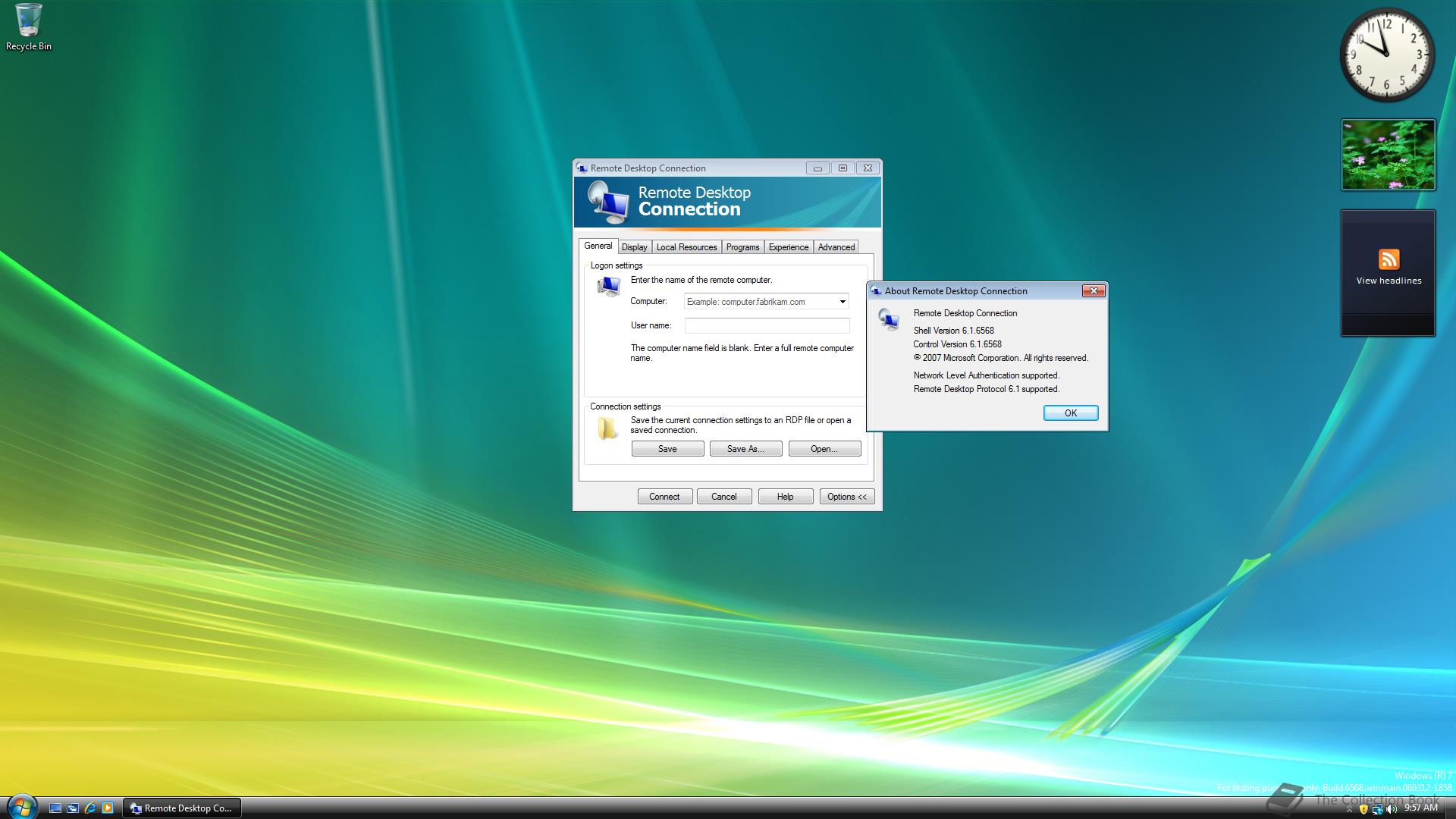Minimize the Remote Desktop Connection window
Image resolution: width=1456 pixels, height=819 pixels.
[x=817, y=168]
